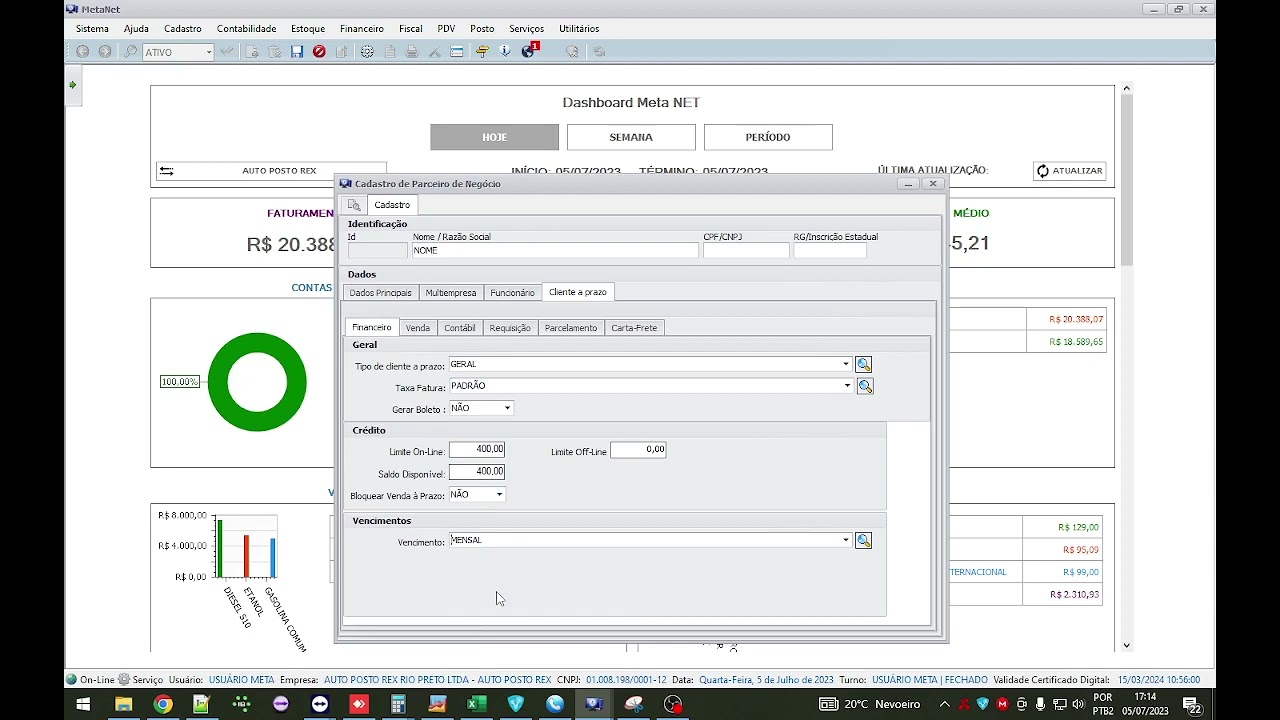Screen dimensions: 1280x720
Task: Click the red cancel circle toolbar icon
Action: pos(319,51)
